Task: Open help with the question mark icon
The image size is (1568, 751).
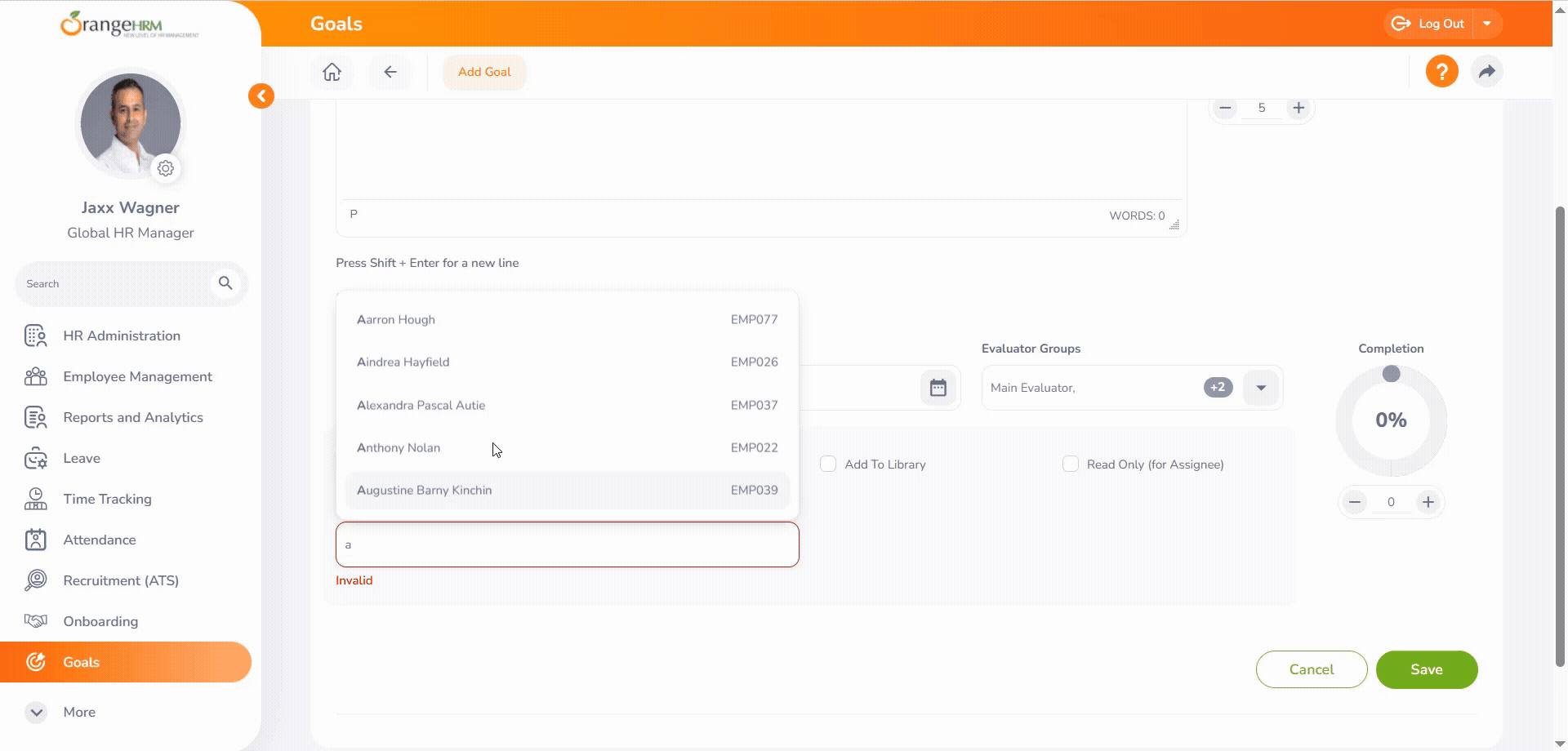Action: (x=1441, y=72)
